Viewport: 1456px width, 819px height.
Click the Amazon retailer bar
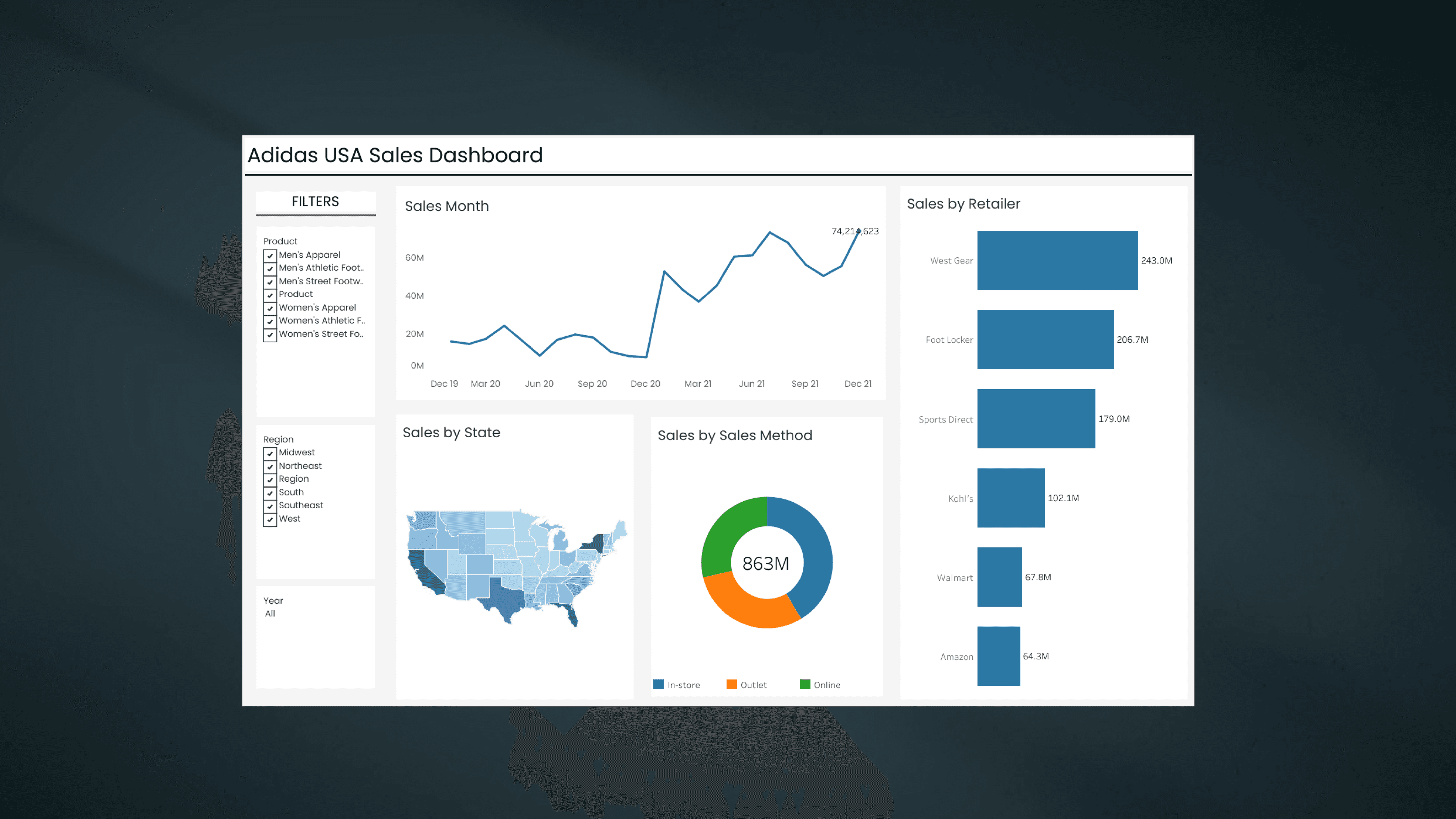[998, 656]
